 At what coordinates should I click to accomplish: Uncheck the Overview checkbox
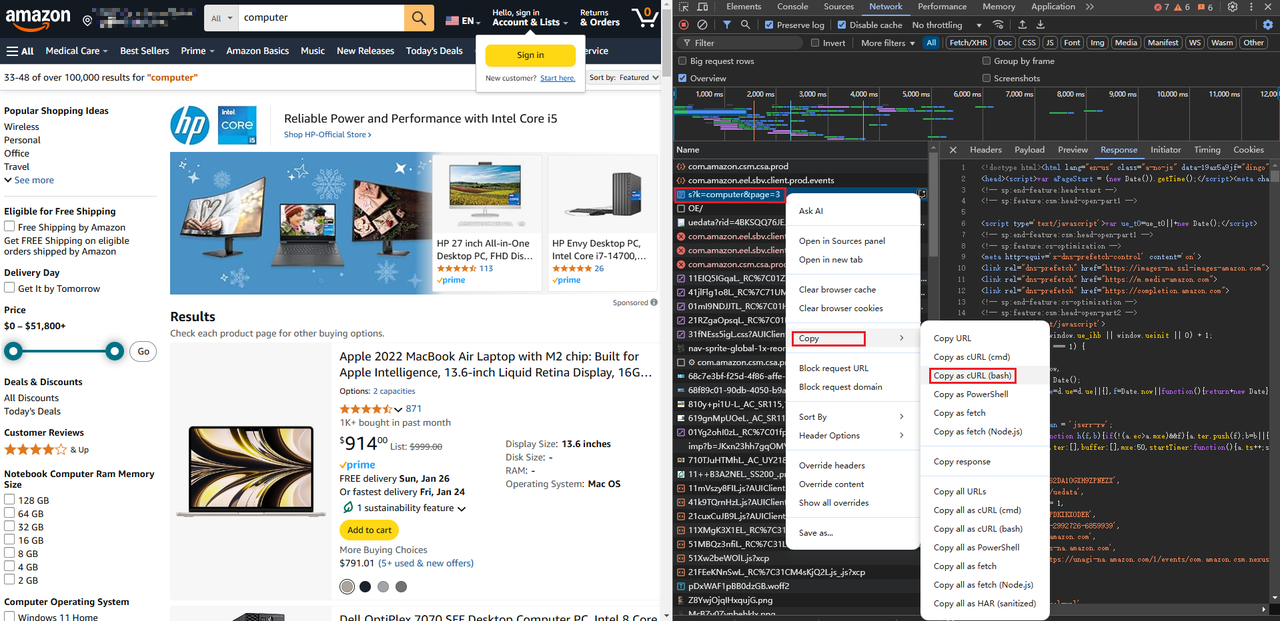pos(683,78)
